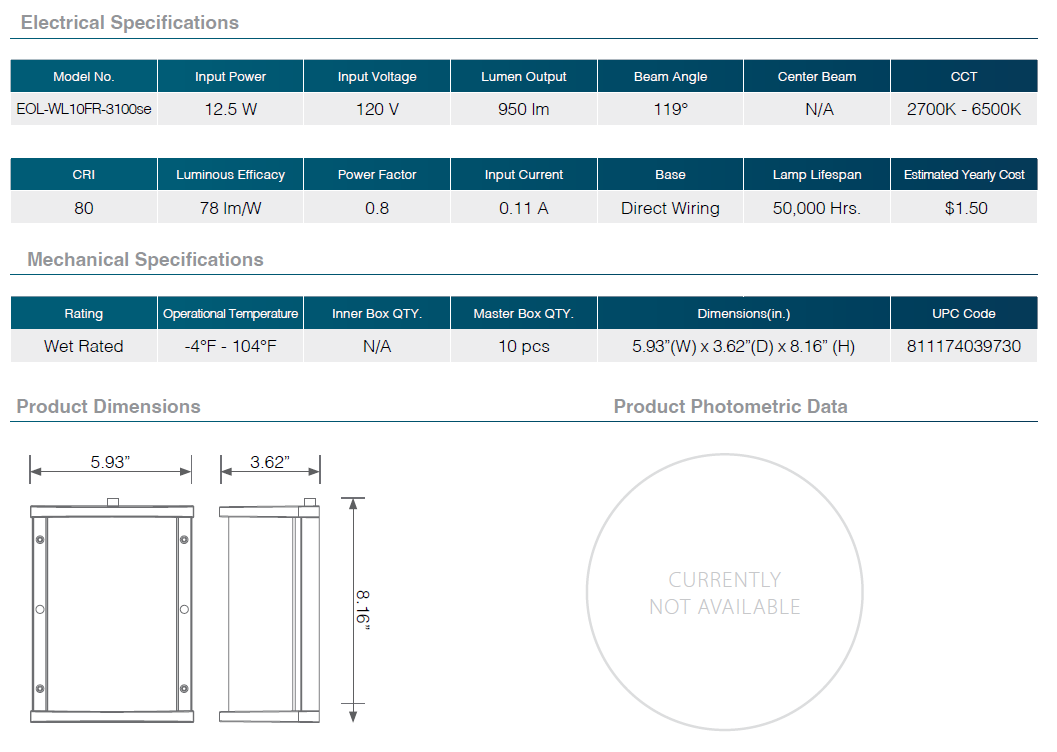Click the side view product dimension drawing
This screenshot has width=1057, height=752.
coord(269,610)
